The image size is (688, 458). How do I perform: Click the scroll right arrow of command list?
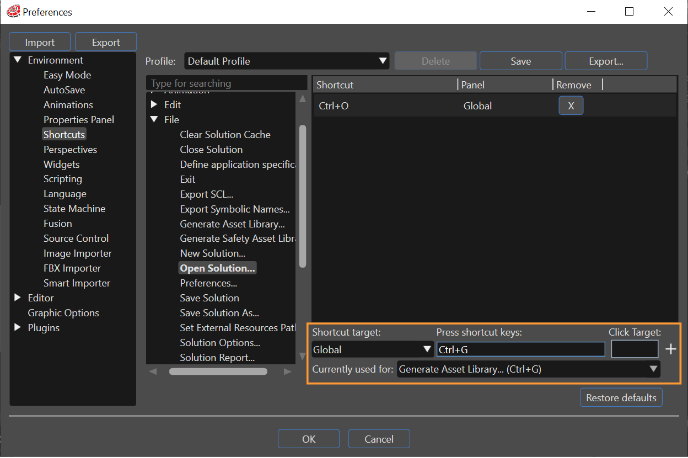287,372
